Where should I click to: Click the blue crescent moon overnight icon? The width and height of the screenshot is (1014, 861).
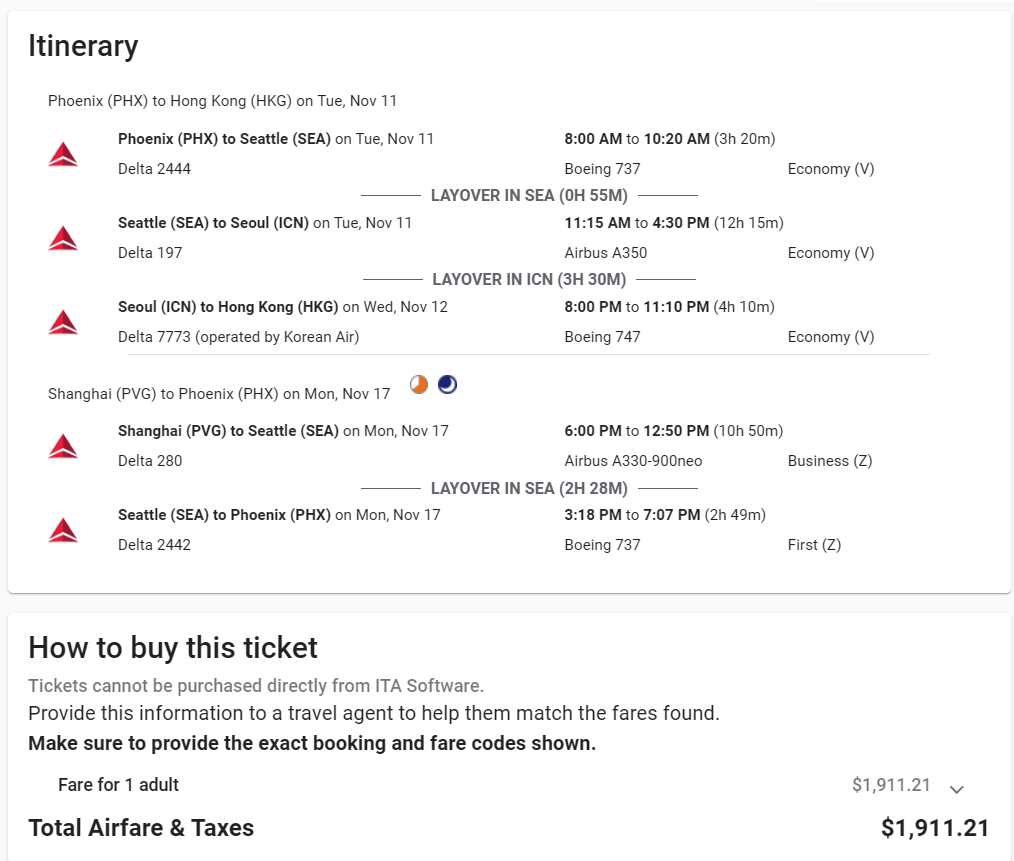[x=448, y=385]
